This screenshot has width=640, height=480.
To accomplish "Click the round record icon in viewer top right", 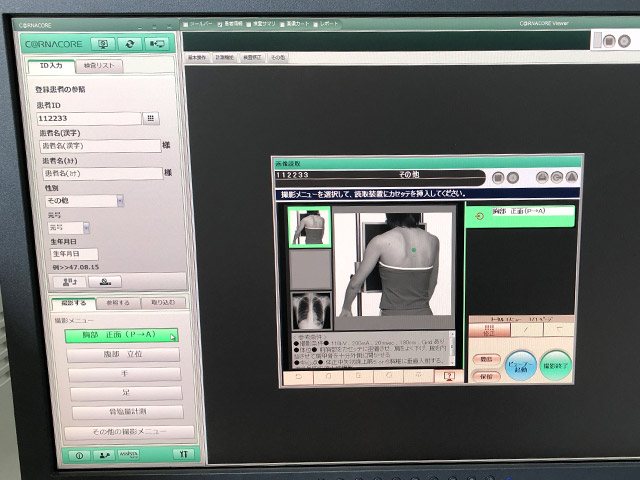I will [x=624, y=41].
